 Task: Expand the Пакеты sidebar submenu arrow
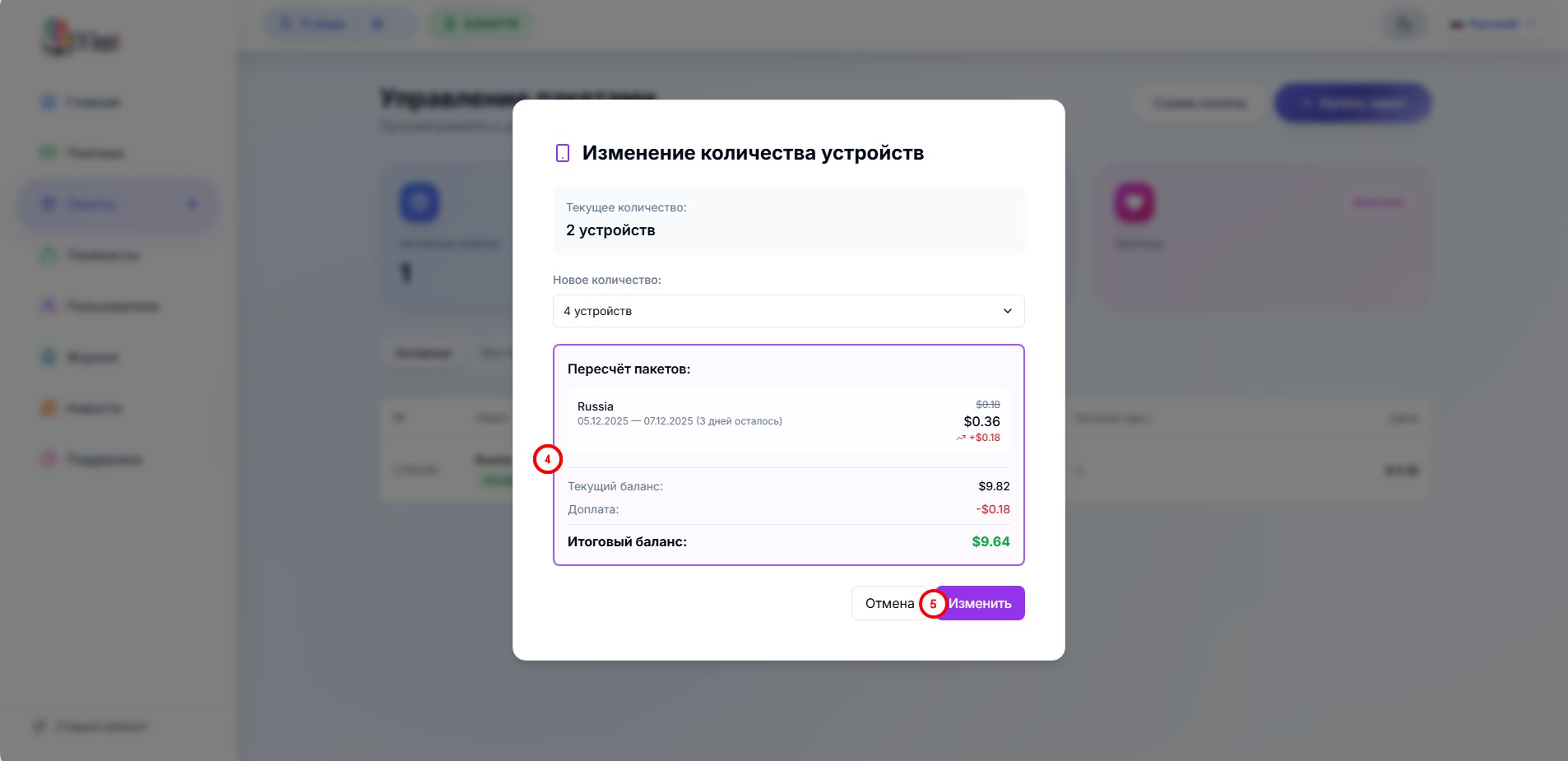tap(193, 204)
